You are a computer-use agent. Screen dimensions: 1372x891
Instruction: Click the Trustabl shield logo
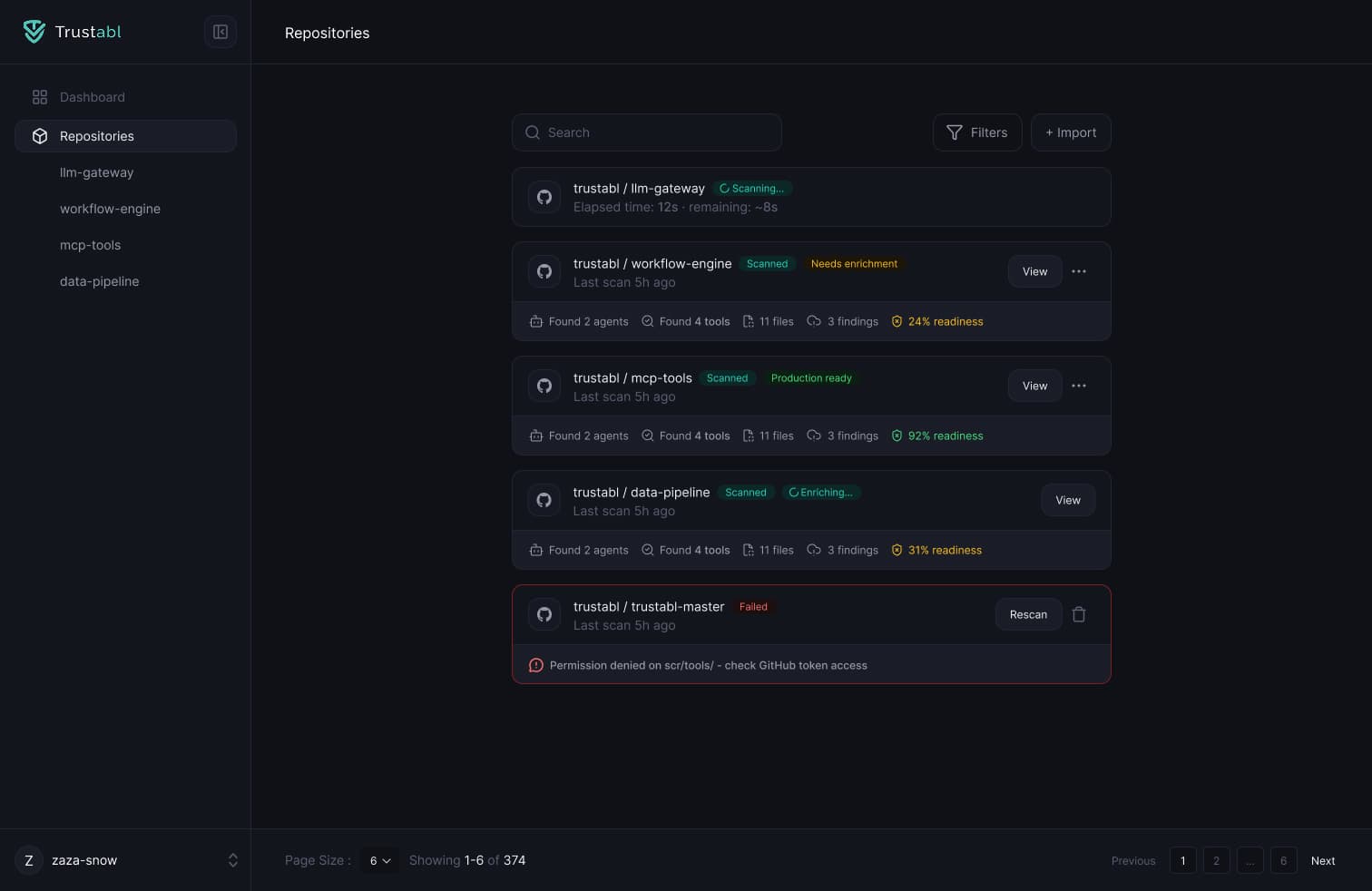(34, 32)
